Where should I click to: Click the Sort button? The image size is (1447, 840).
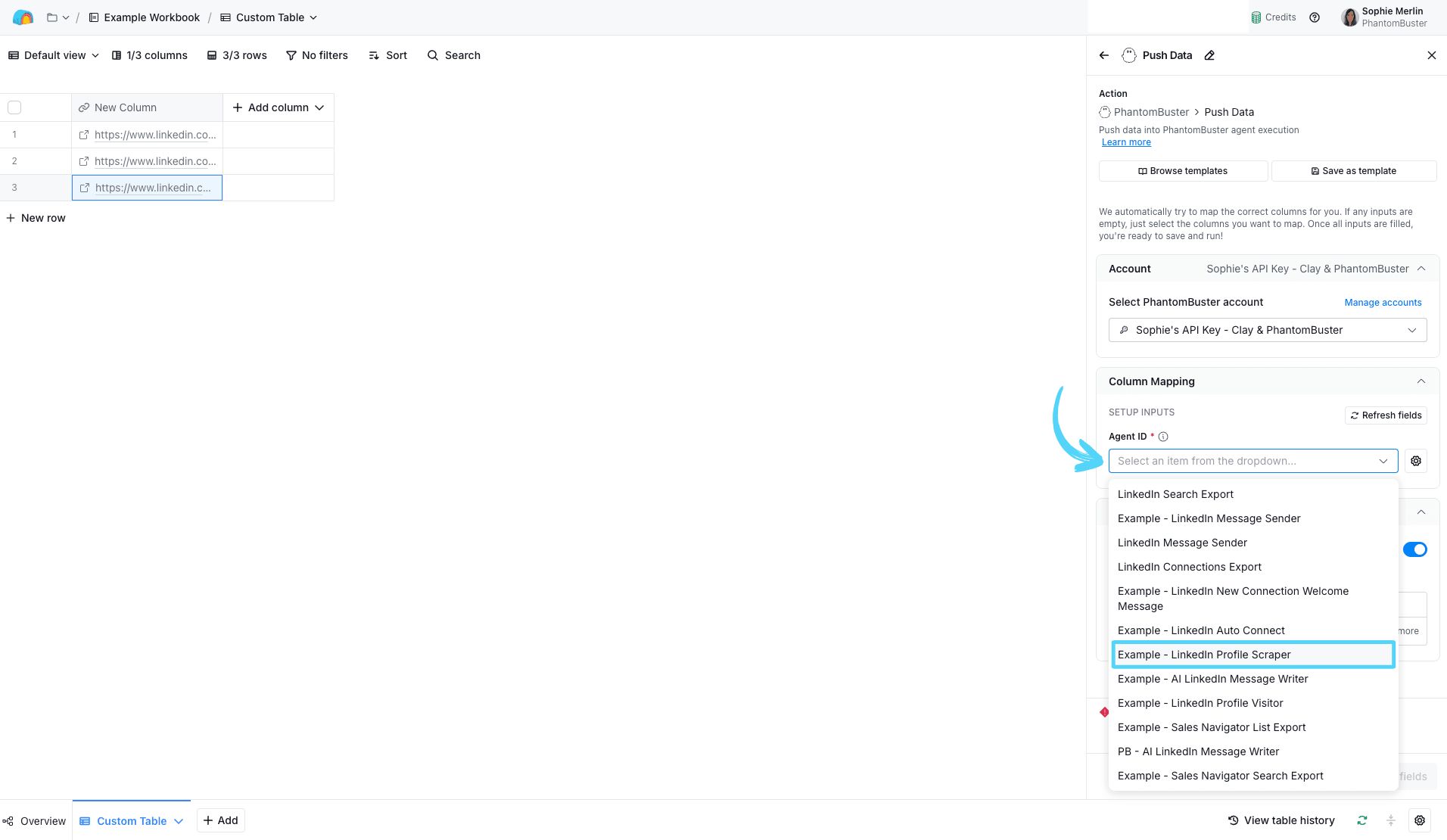click(387, 55)
